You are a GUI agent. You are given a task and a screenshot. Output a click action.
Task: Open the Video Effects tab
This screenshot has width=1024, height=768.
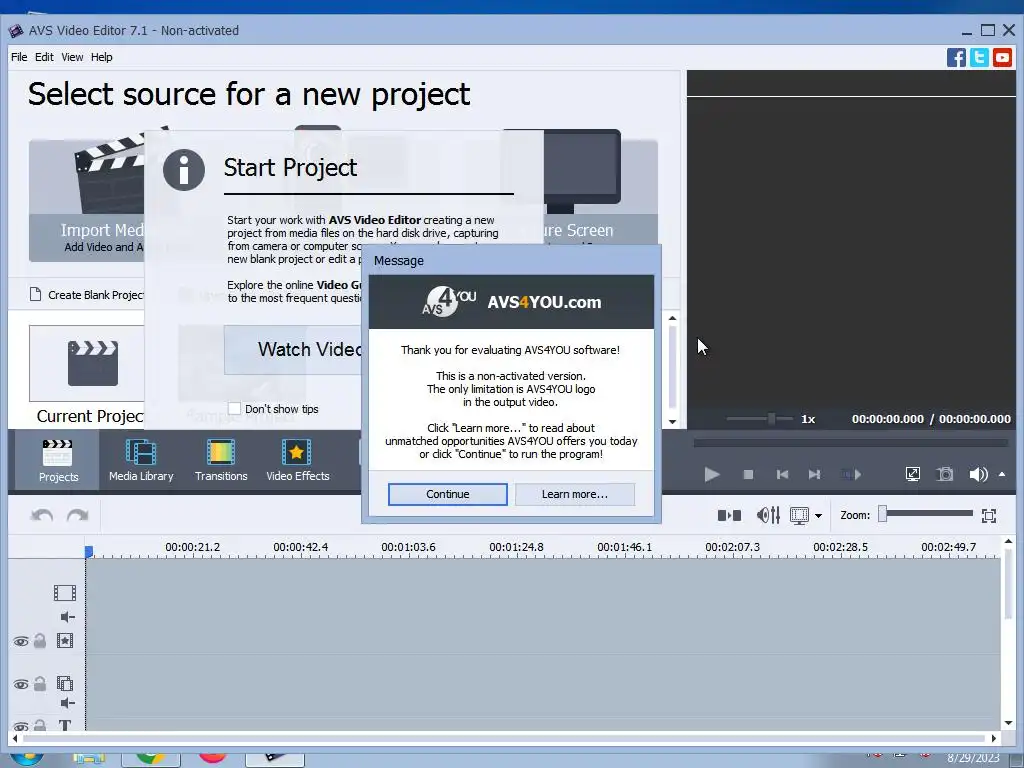[298, 460]
